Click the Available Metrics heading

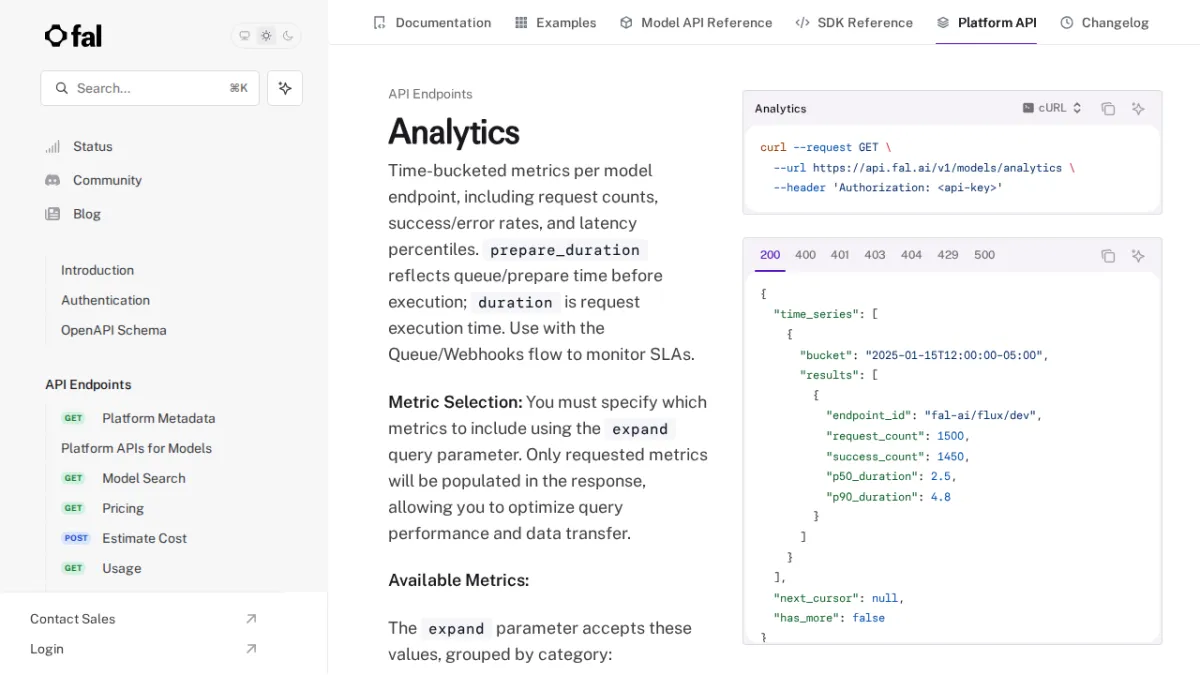pos(459,580)
